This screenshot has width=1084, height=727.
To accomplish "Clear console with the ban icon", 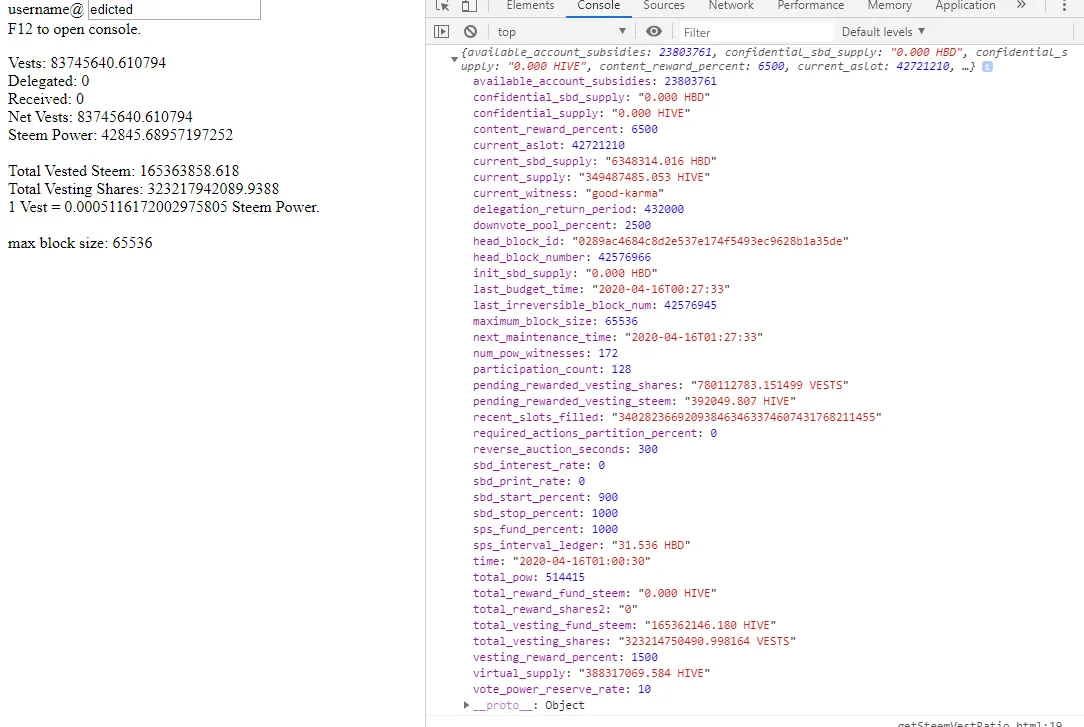I will pyautogui.click(x=470, y=32).
